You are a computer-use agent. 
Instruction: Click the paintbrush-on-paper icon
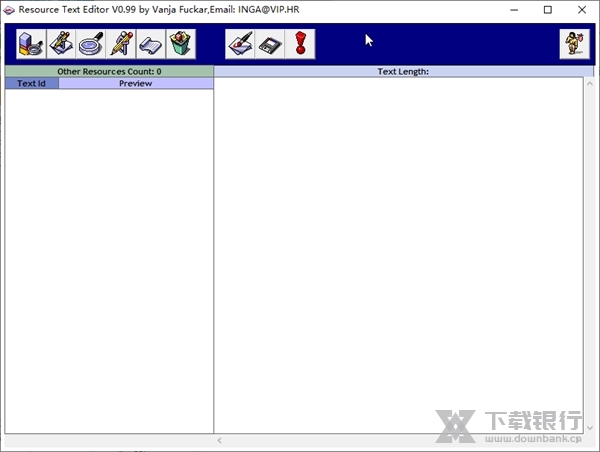240,44
